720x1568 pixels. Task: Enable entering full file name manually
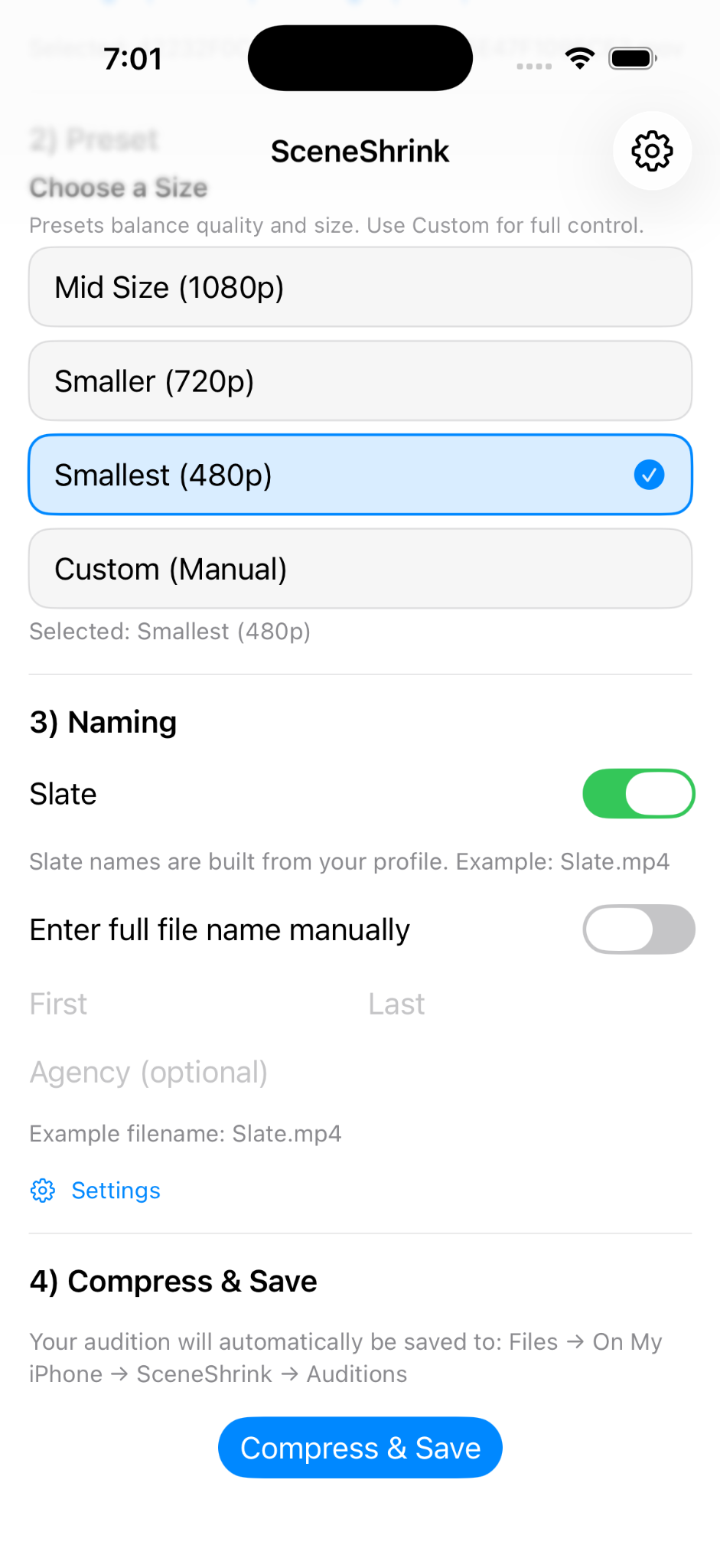point(638,929)
